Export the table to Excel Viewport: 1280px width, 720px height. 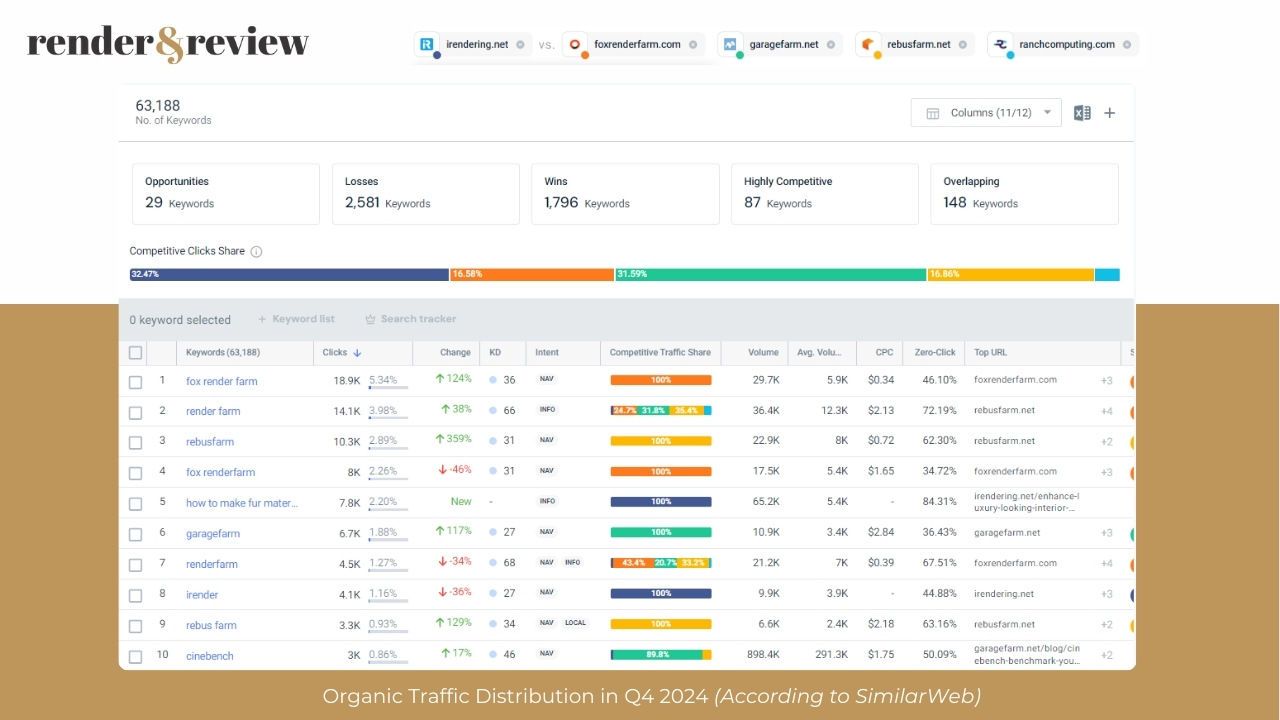point(1082,113)
